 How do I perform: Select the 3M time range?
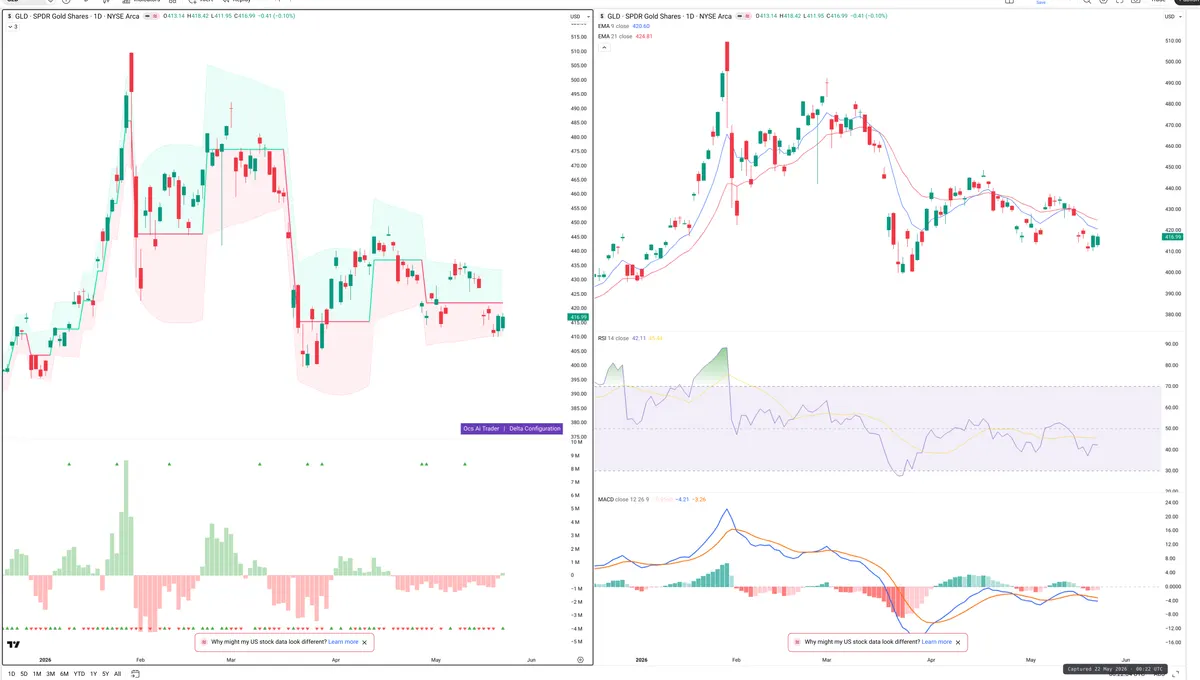[x=50, y=674]
